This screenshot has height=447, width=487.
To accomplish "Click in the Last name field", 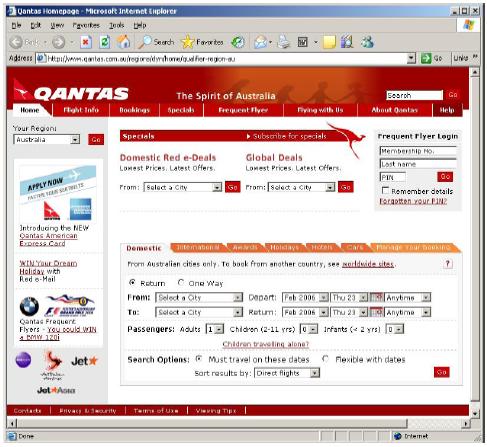I will pyautogui.click(x=418, y=164).
